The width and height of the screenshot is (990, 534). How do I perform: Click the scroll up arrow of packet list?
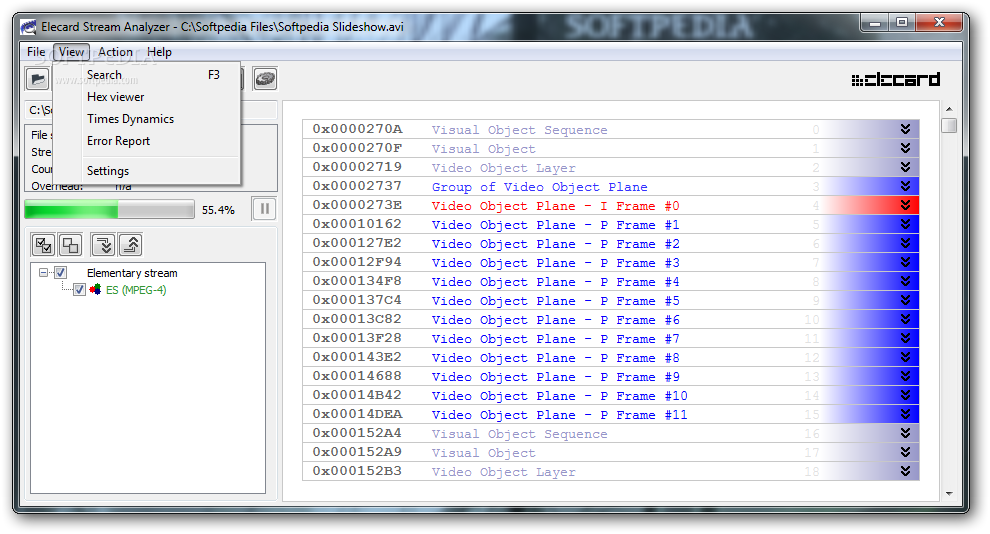(949, 109)
